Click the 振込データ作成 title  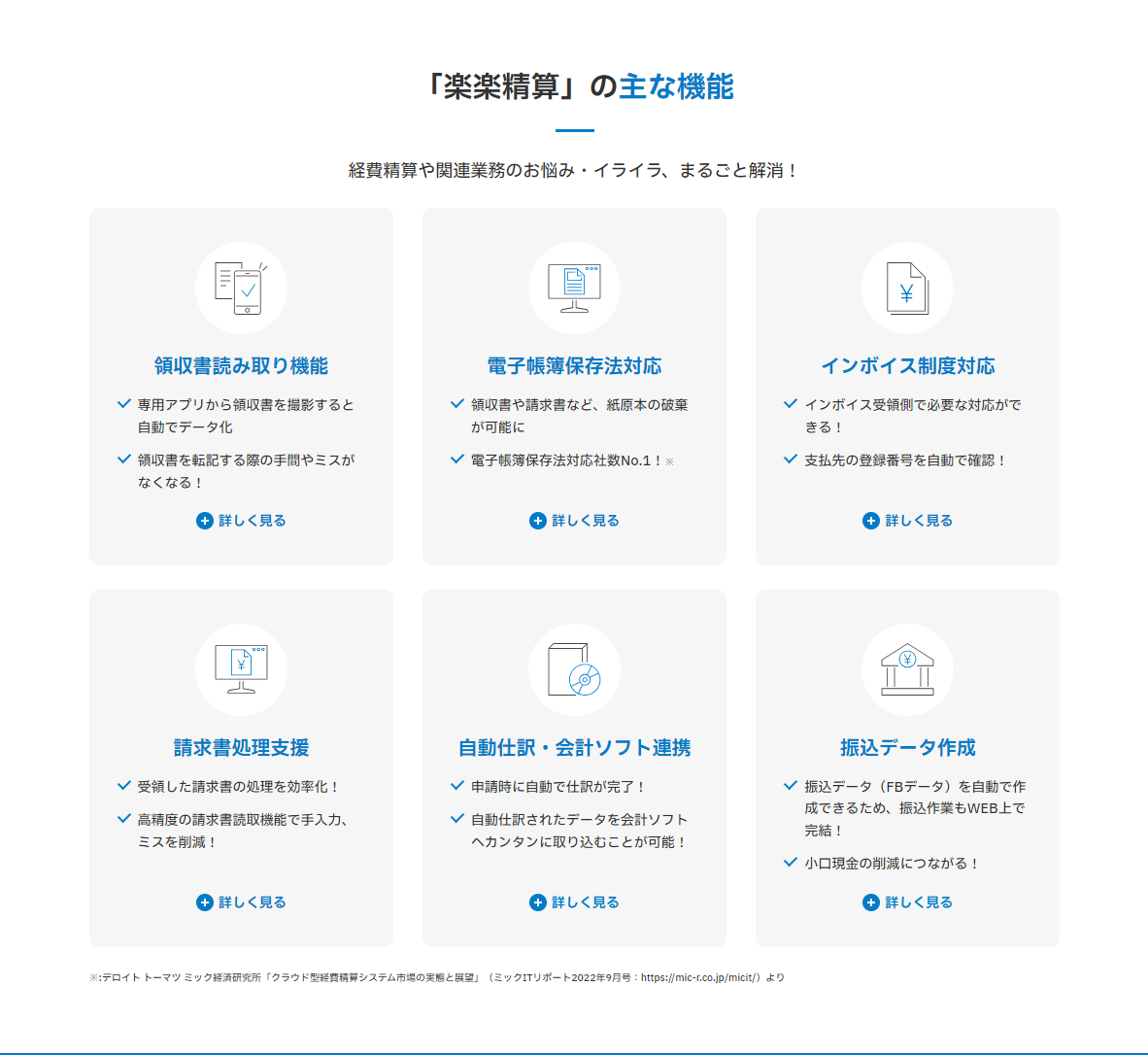click(x=907, y=748)
